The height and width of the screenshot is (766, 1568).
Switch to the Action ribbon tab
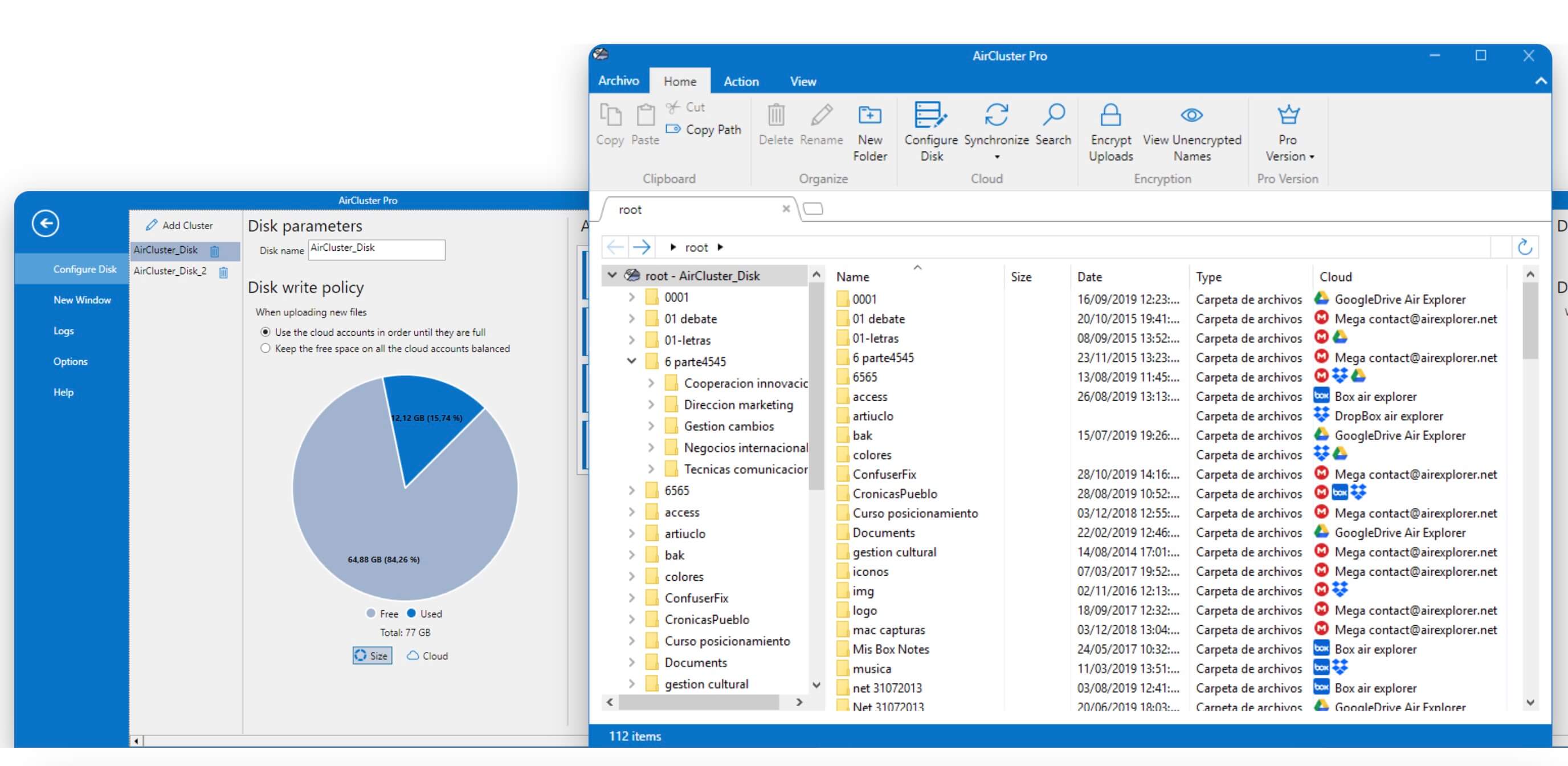[x=741, y=81]
